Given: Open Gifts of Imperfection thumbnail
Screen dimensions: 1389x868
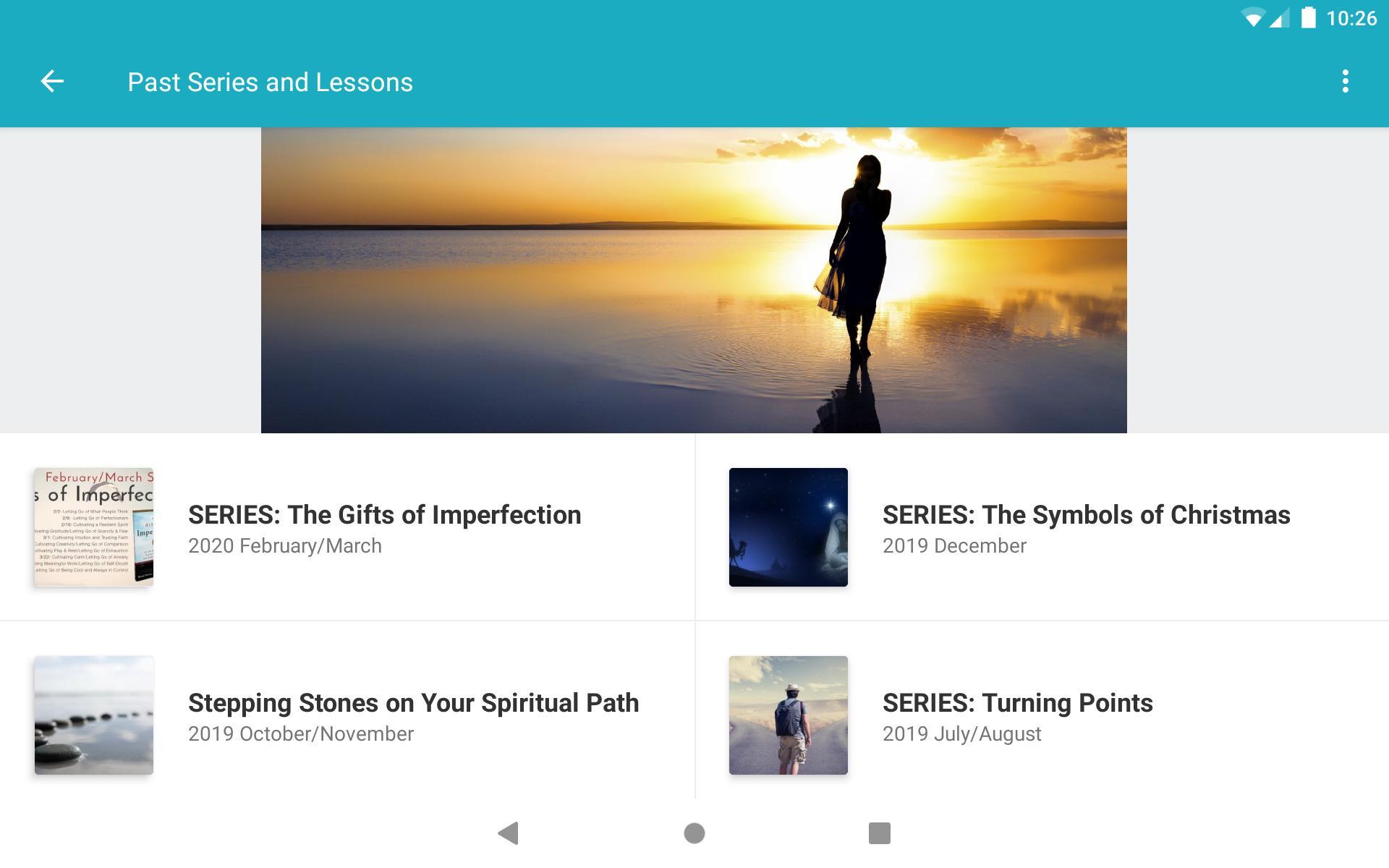Looking at the screenshot, I should tap(94, 527).
